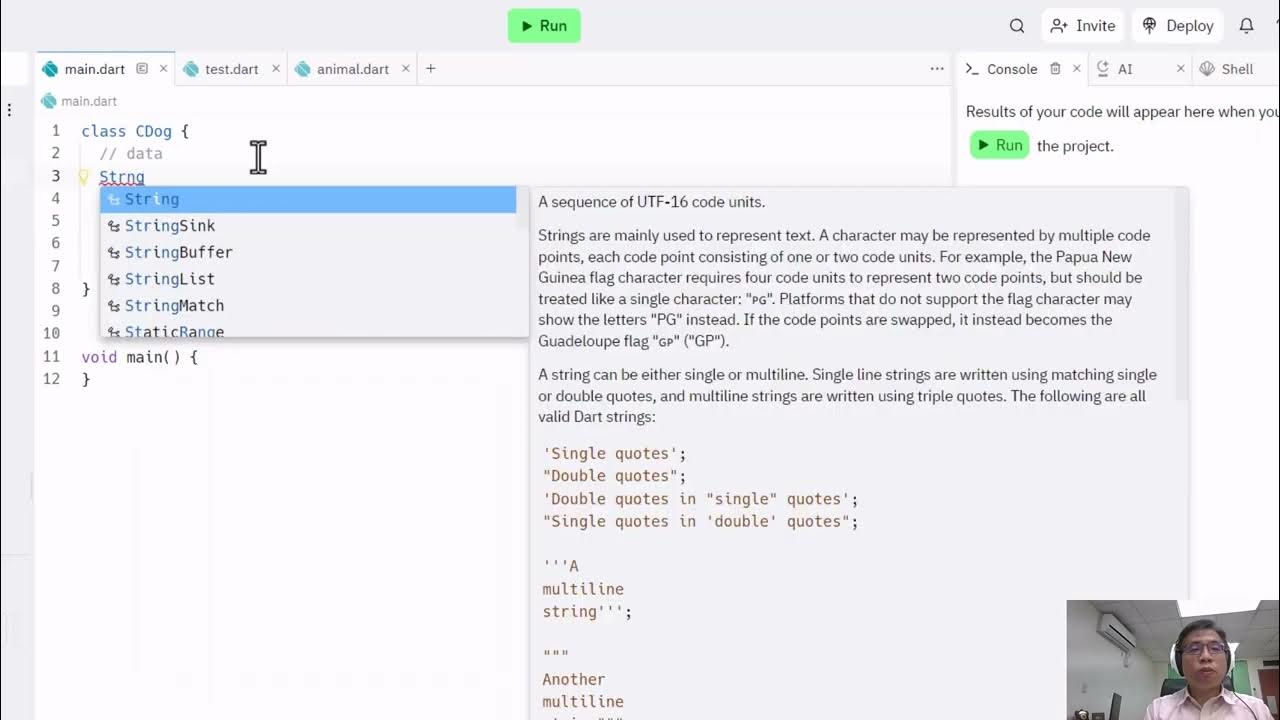Click the documentation popup vertical scrollbar
The image size is (1280, 720).
click(x=1182, y=300)
